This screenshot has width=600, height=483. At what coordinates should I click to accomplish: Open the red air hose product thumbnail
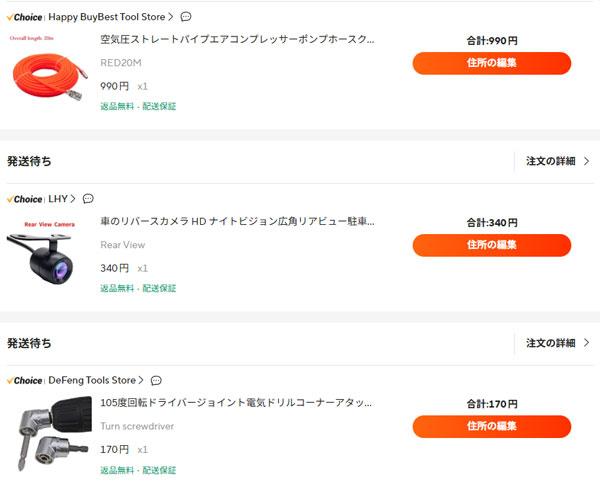click(x=48, y=72)
